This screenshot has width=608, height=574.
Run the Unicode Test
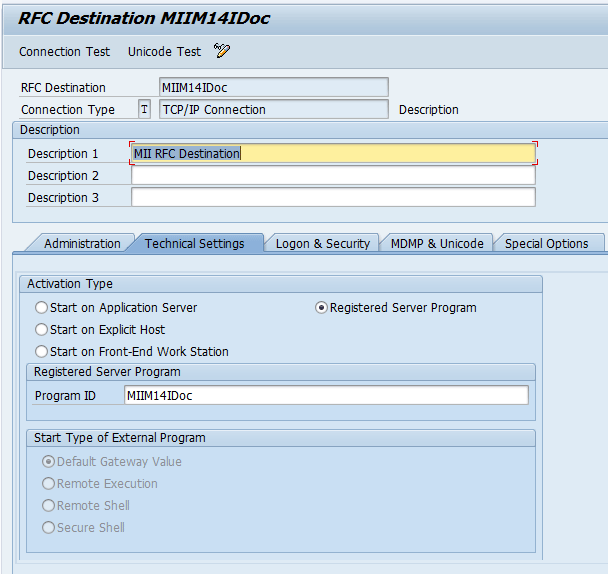[x=164, y=51]
